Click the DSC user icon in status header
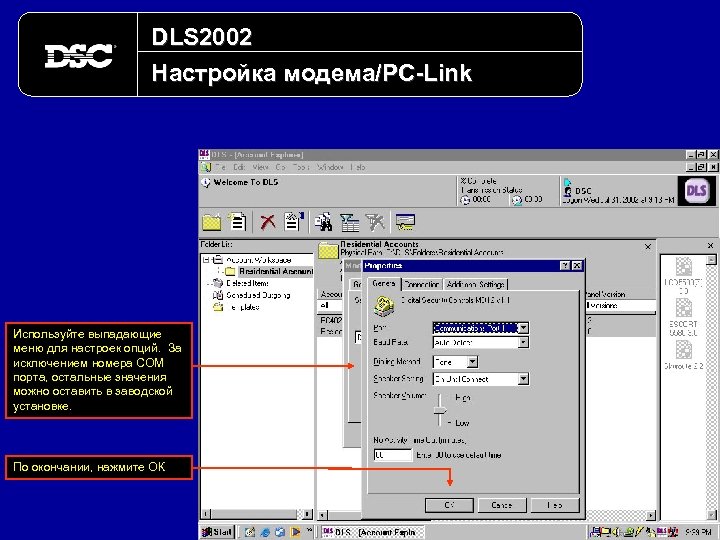 [568, 191]
